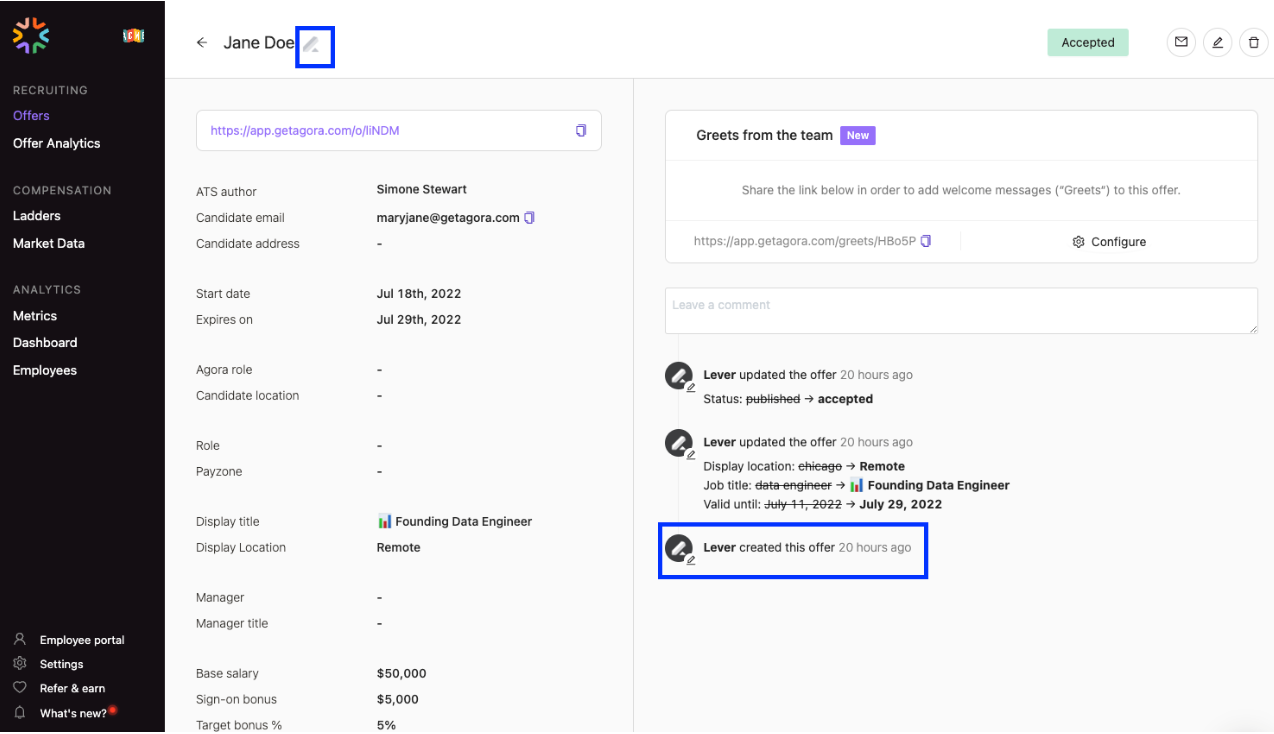Copy the greets link HBo5P
Viewport: 1274px width, 734px height.
point(926,241)
